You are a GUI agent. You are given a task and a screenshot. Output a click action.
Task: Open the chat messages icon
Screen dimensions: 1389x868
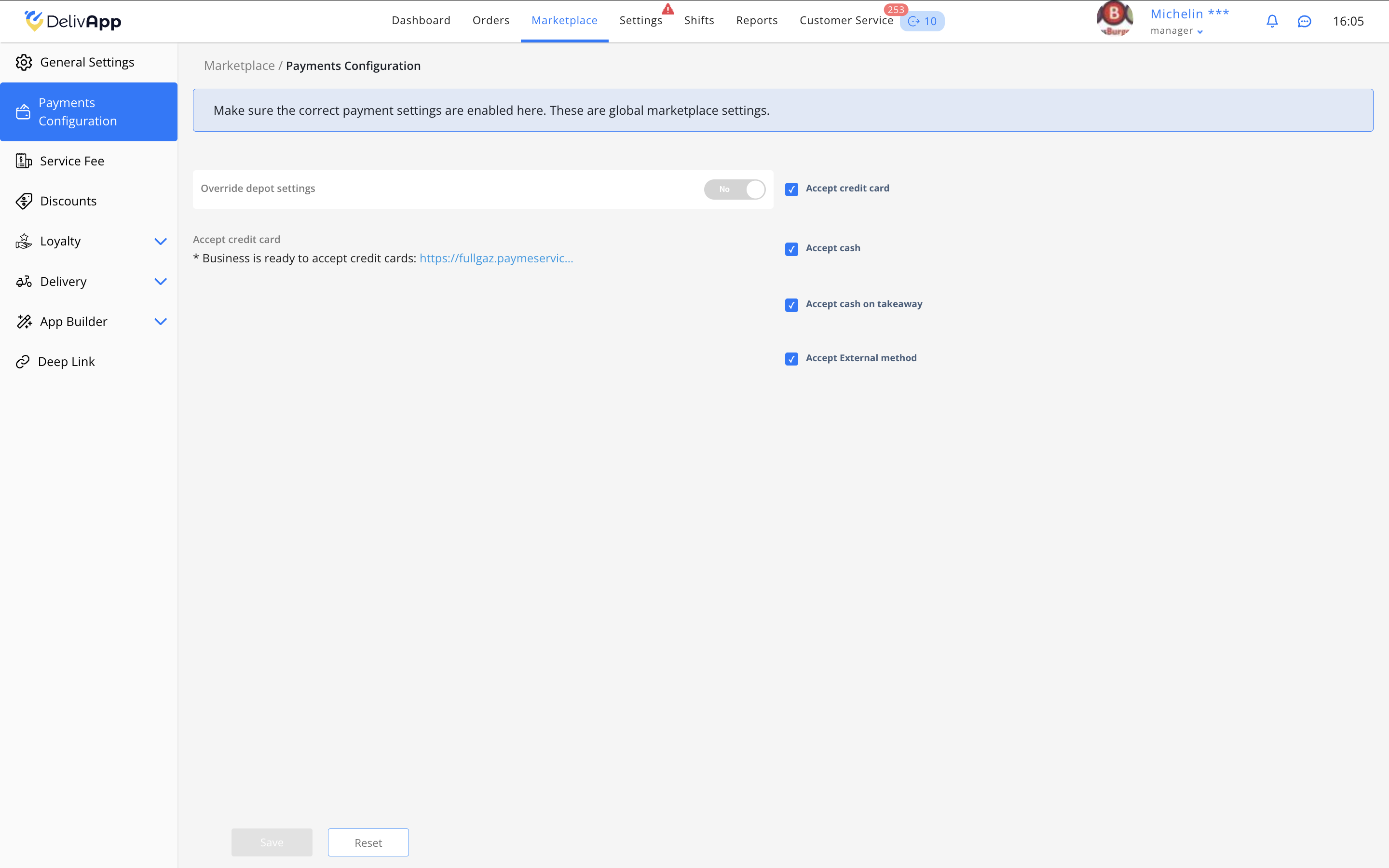1304,21
